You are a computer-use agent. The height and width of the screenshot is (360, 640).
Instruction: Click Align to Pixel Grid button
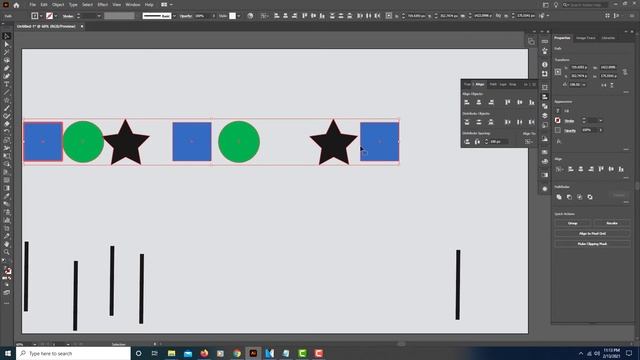click(x=592, y=233)
